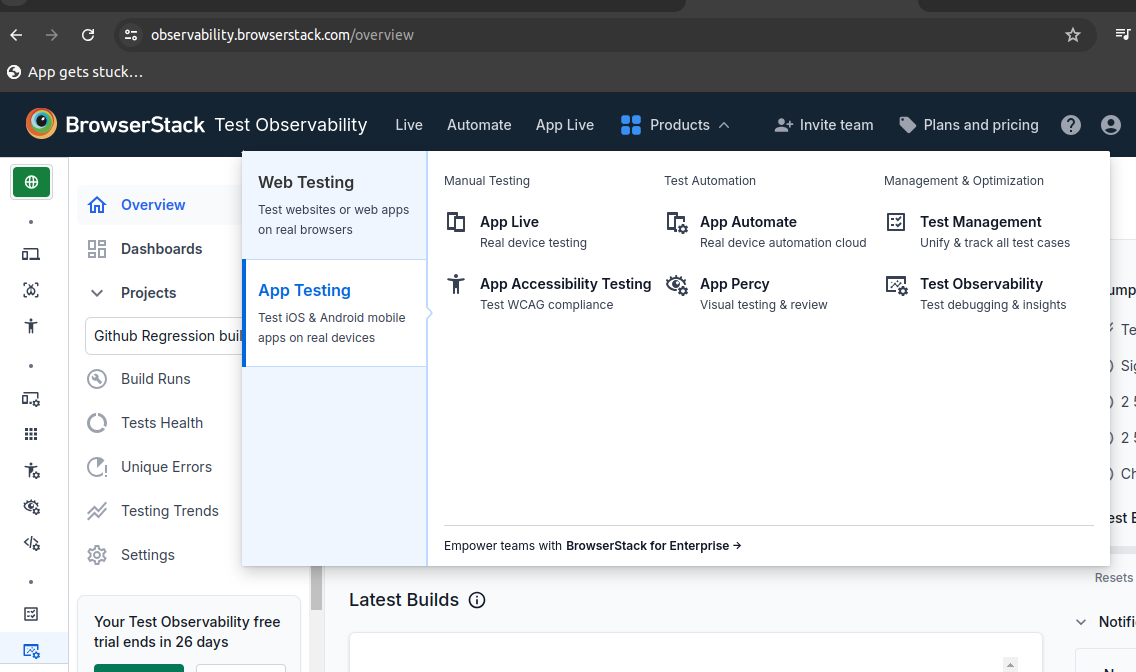
Task: Collapse the Projects section chevron
Action: (x=96, y=293)
